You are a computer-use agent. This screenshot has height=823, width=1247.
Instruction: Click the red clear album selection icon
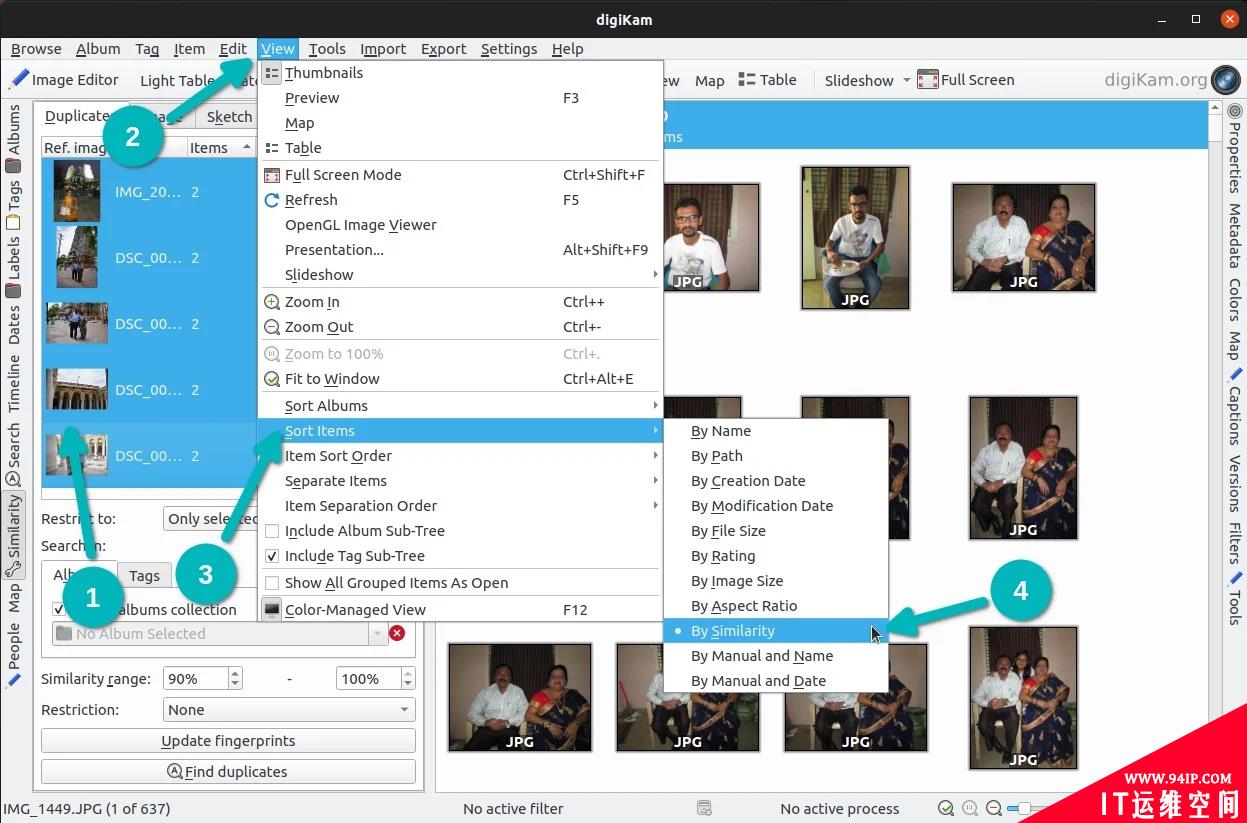(x=397, y=633)
